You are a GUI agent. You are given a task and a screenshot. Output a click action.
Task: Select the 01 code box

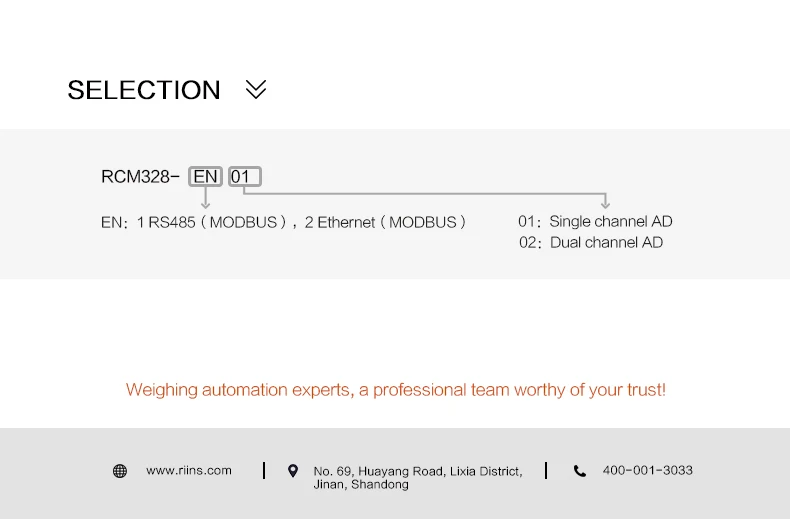click(x=244, y=177)
